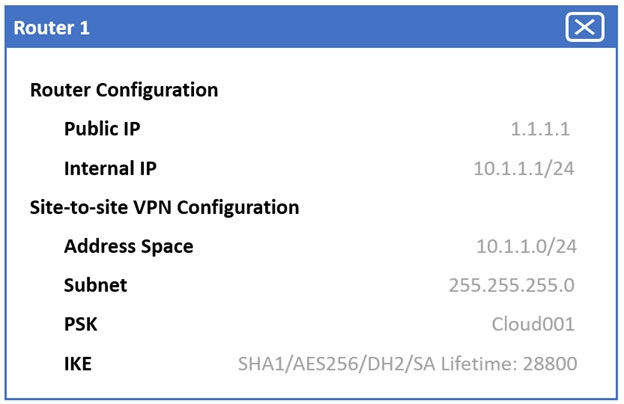
Task: Select the 10.1.1.0/24 address space value
Action: click(x=526, y=246)
